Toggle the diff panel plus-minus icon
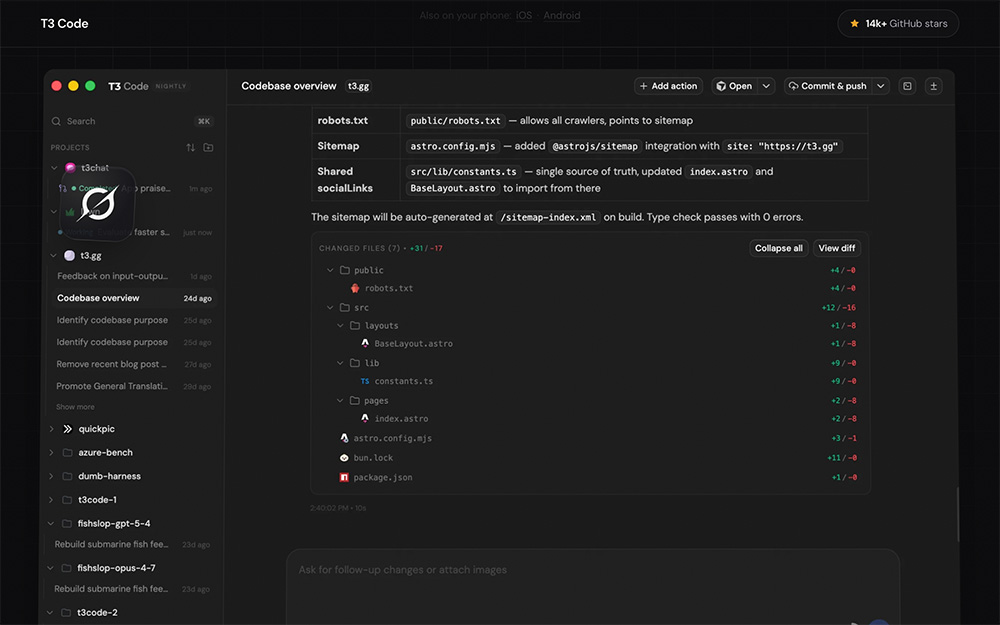 934,86
